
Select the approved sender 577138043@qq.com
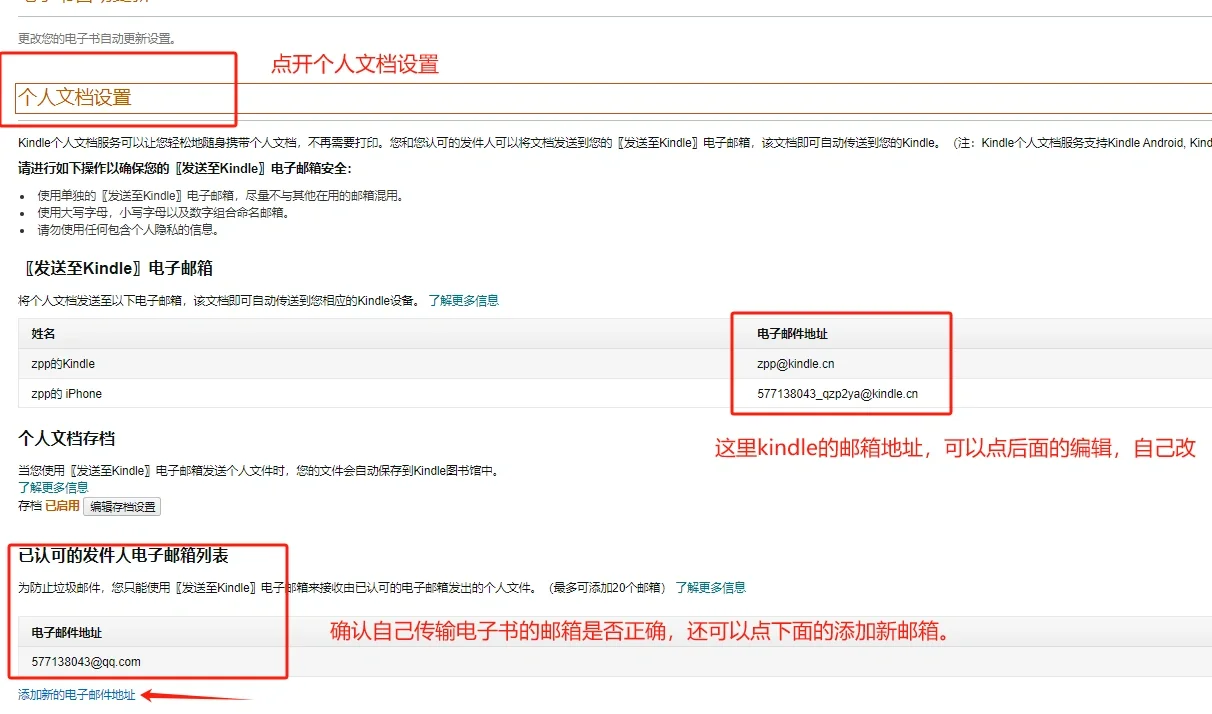pos(86,662)
